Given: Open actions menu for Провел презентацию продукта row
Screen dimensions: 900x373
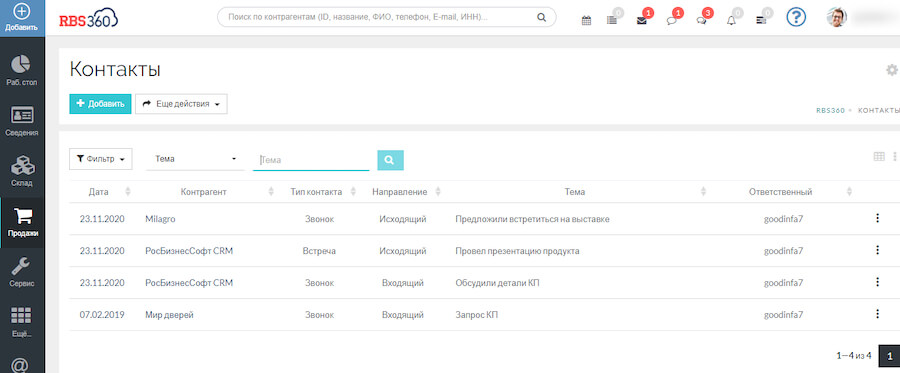Looking at the screenshot, I should (x=877, y=250).
